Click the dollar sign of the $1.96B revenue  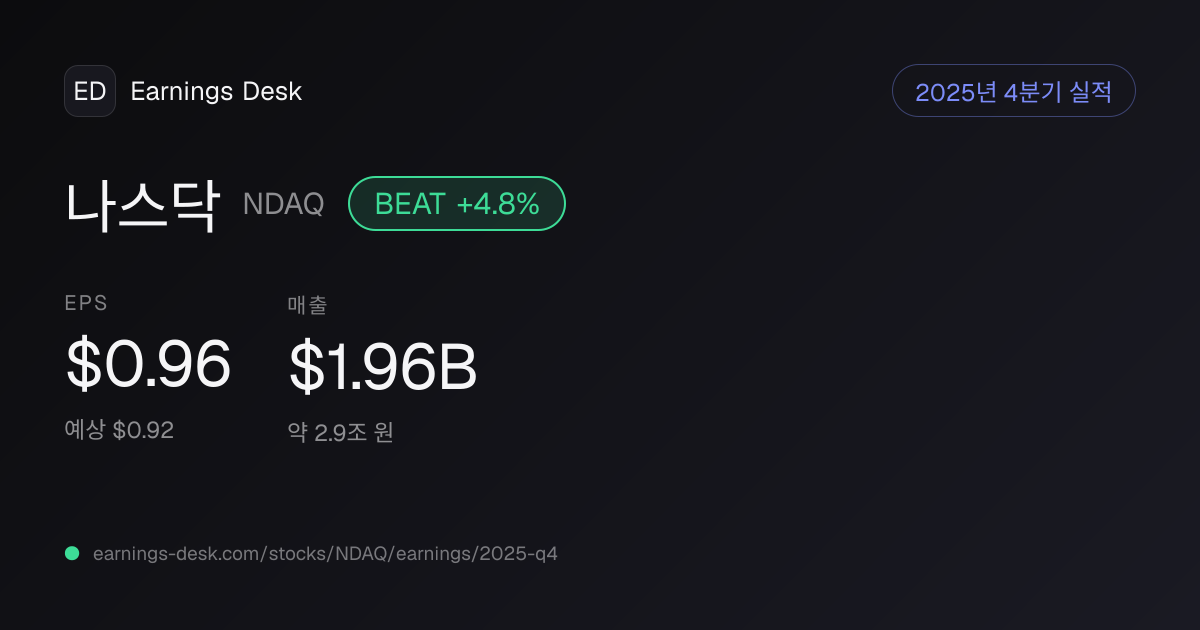click(304, 367)
